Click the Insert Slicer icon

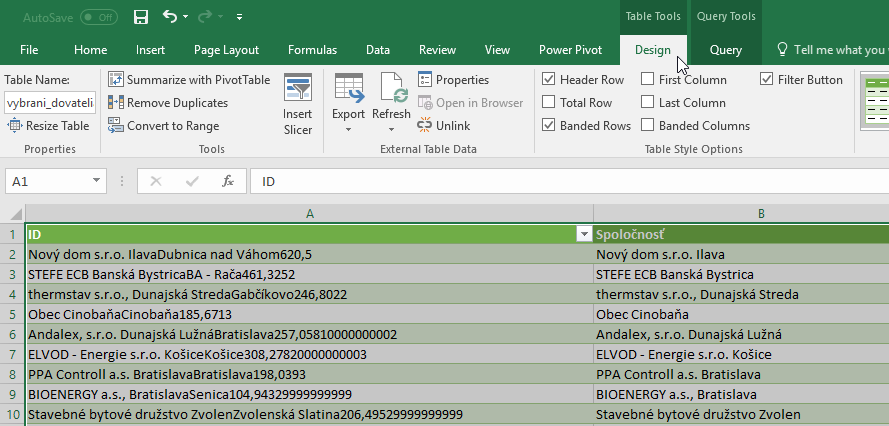[298, 87]
